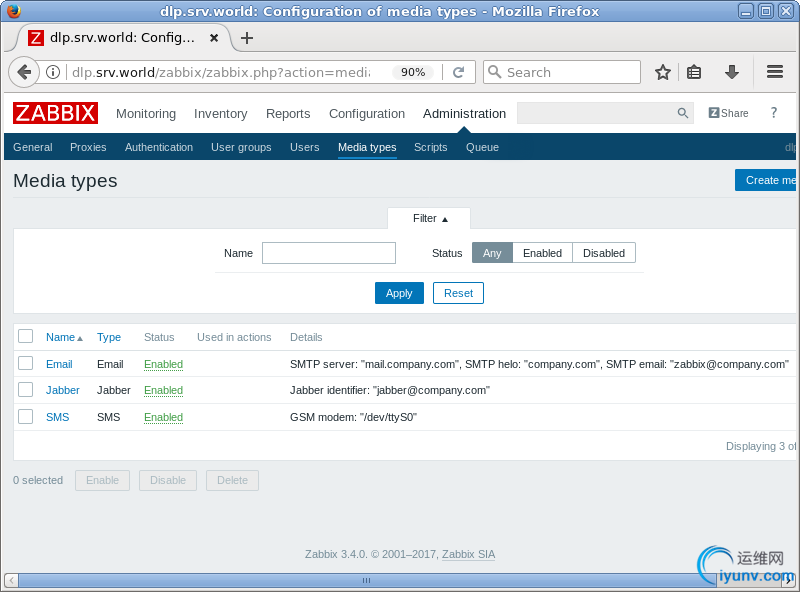Check the Jabber media type row checkbox
The image size is (800, 592).
26,389
